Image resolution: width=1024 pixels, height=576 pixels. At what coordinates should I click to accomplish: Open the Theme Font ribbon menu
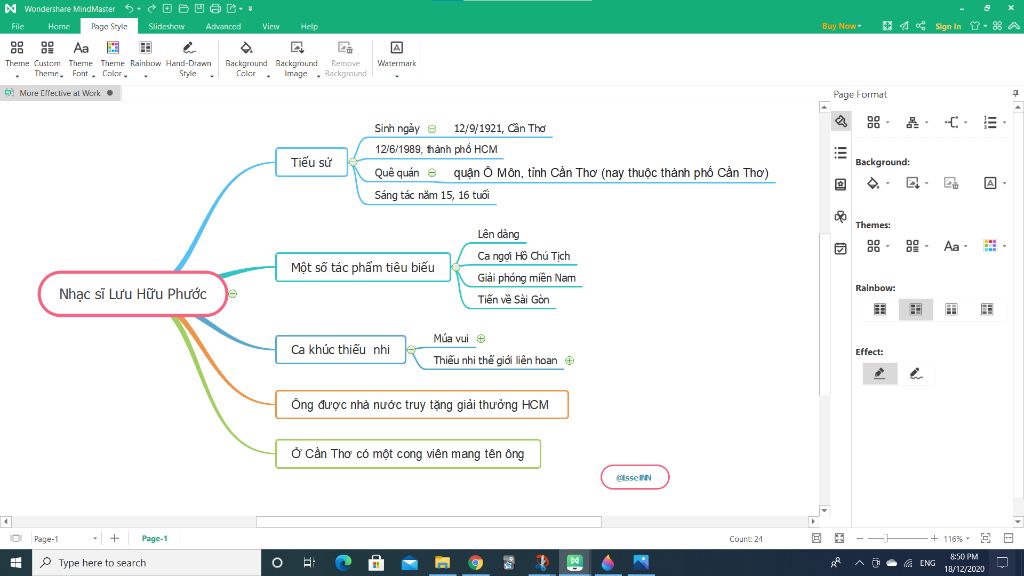pyautogui.click(x=80, y=57)
